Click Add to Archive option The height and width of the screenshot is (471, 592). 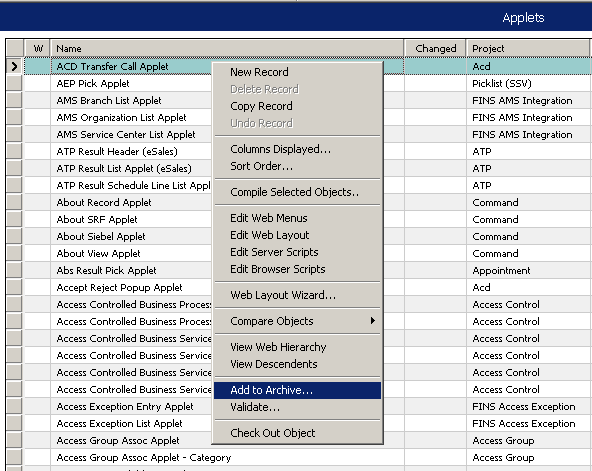point(298,390)
